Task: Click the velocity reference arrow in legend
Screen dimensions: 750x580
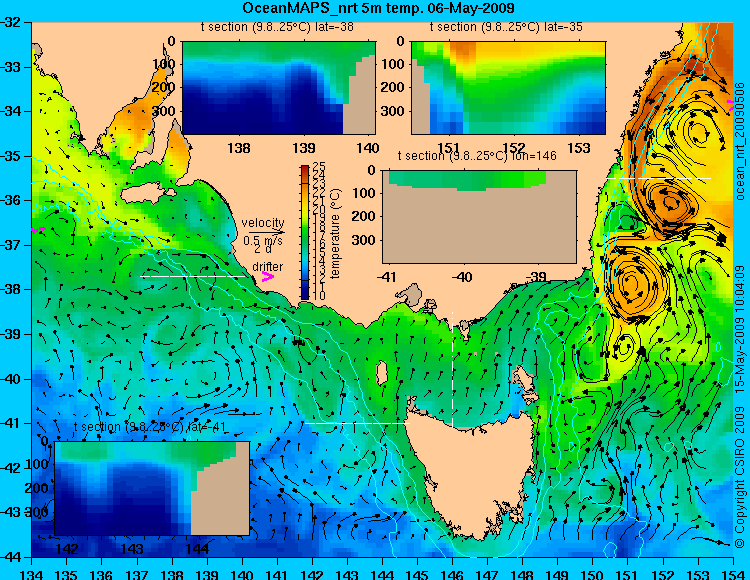Action: (265, 232)
